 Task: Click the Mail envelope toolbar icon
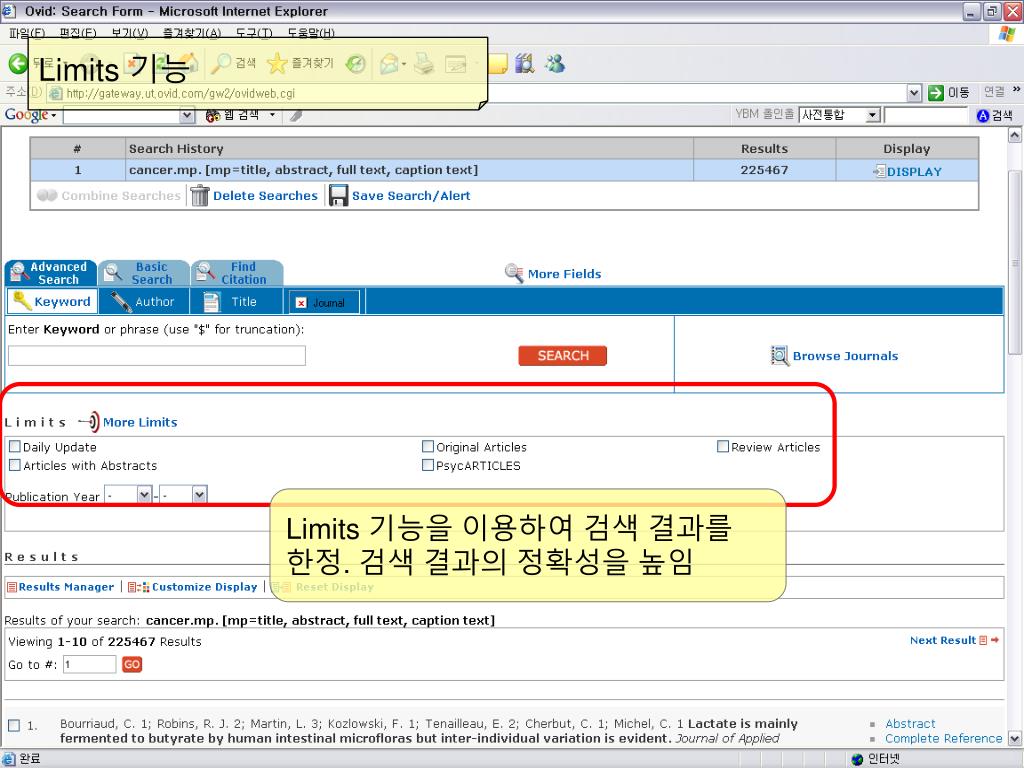click(389, 64)
